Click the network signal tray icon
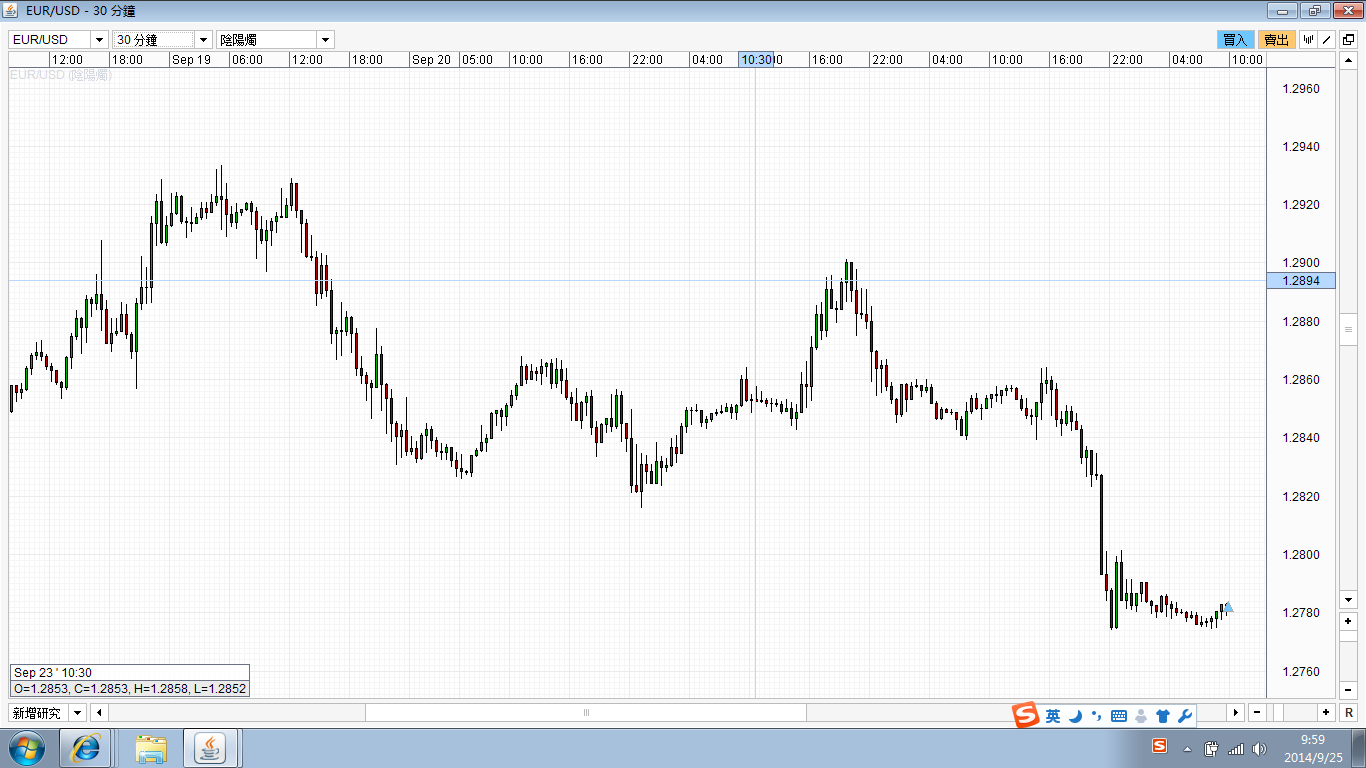The width and height of the screenshot is (1366, 768). coord(1237,748)
